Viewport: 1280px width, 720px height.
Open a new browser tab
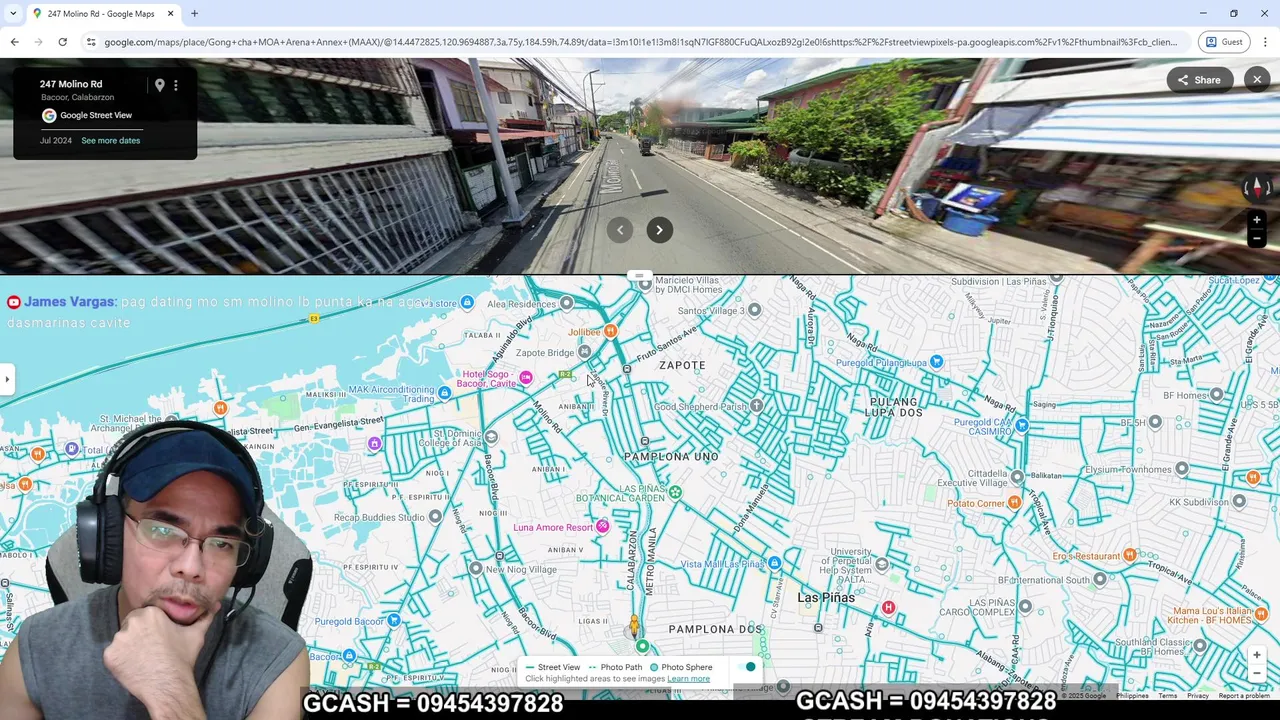click(194, 14)
